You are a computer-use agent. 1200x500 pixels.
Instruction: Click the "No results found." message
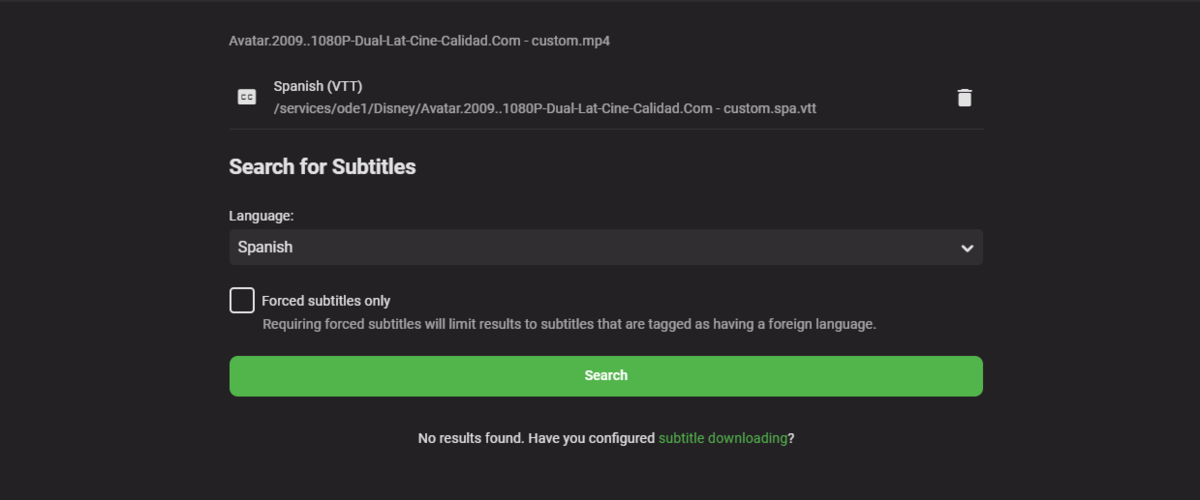point(470,438)
